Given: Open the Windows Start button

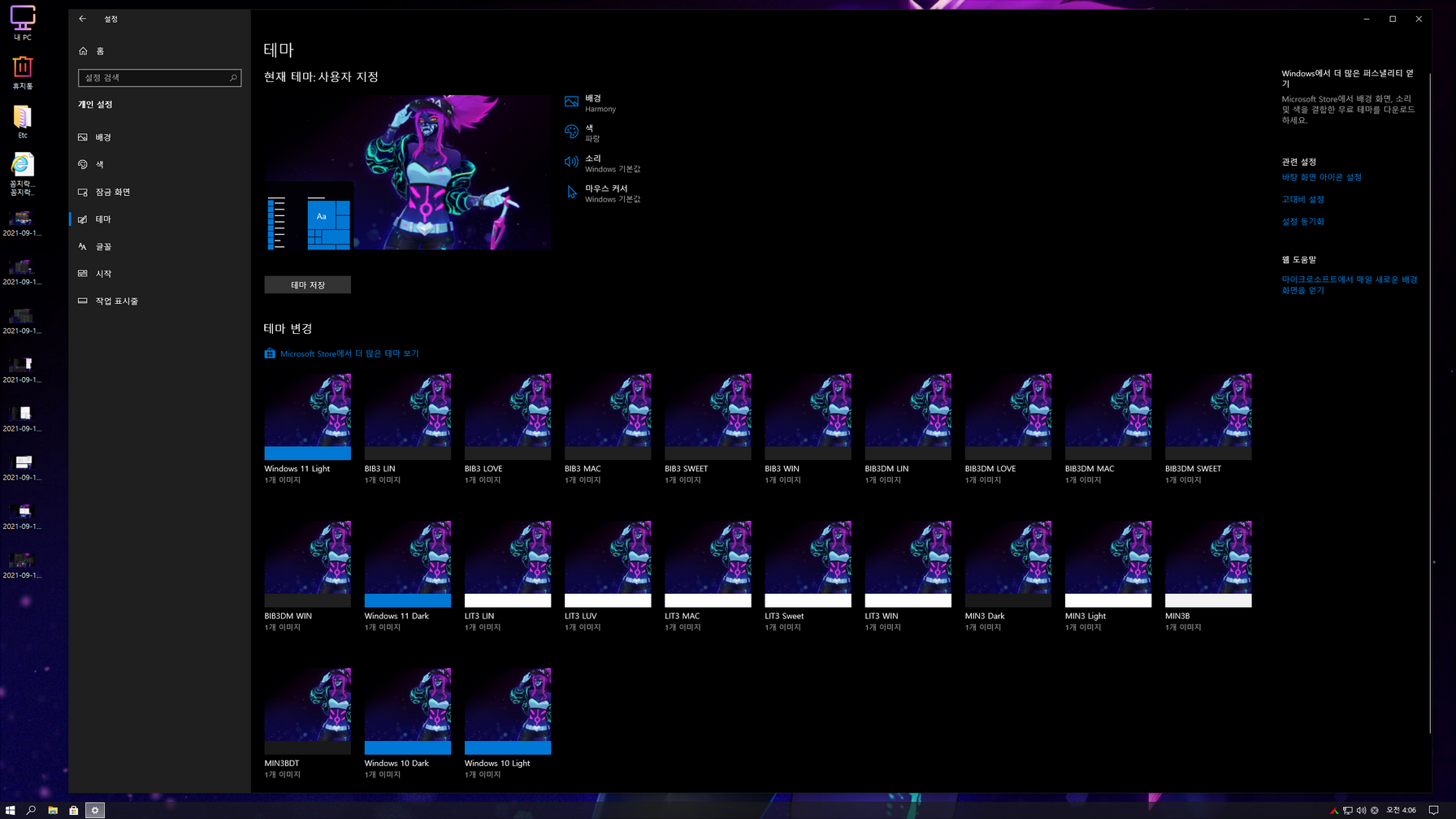Looking at the screenshot, I should tap(10, 810).
